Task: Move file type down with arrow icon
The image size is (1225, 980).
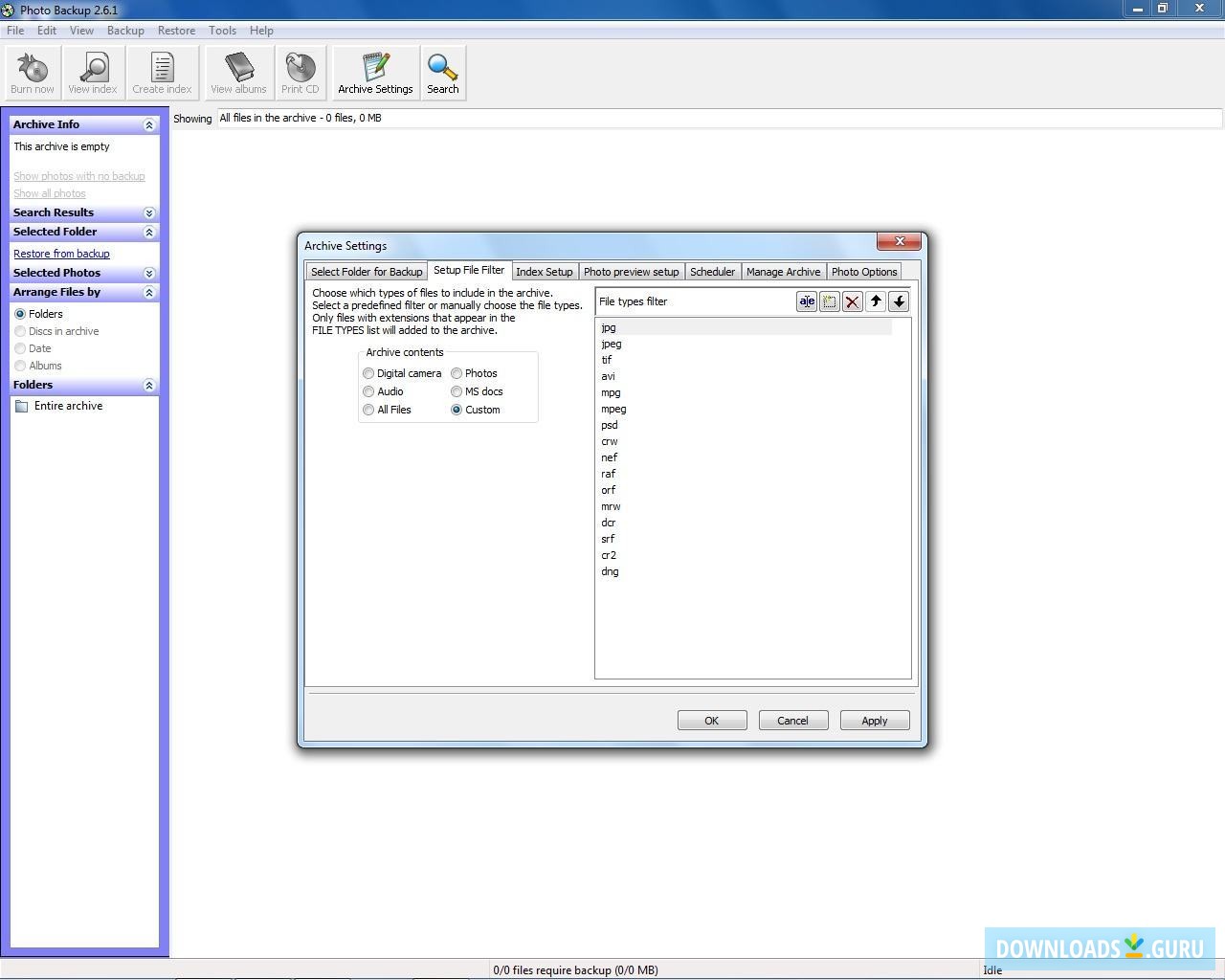Action: point(899,301)
